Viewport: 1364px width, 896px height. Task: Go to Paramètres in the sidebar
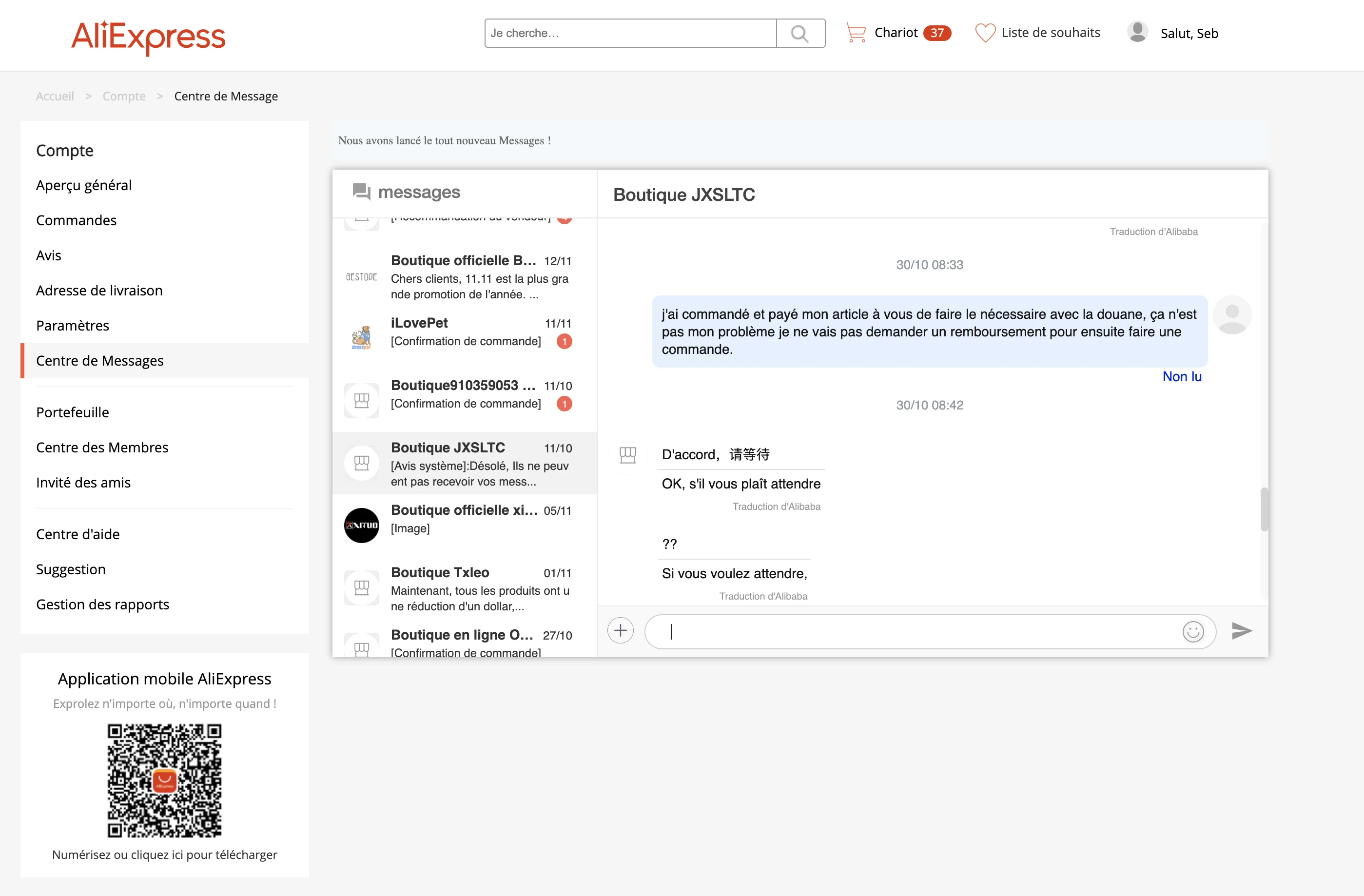pyautogui.click(x=72, y=326)
